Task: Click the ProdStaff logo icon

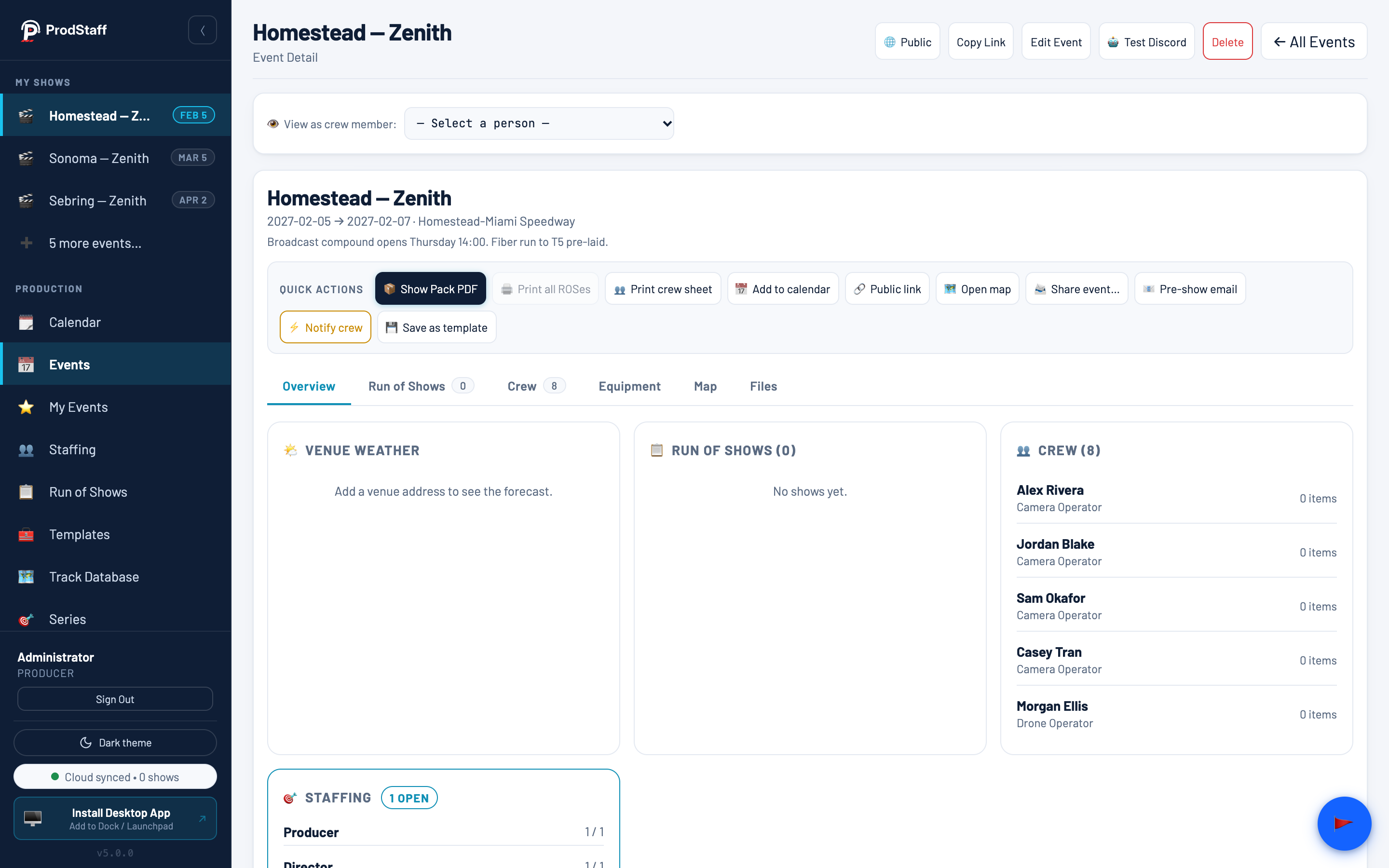Action: tap(30, 30)
